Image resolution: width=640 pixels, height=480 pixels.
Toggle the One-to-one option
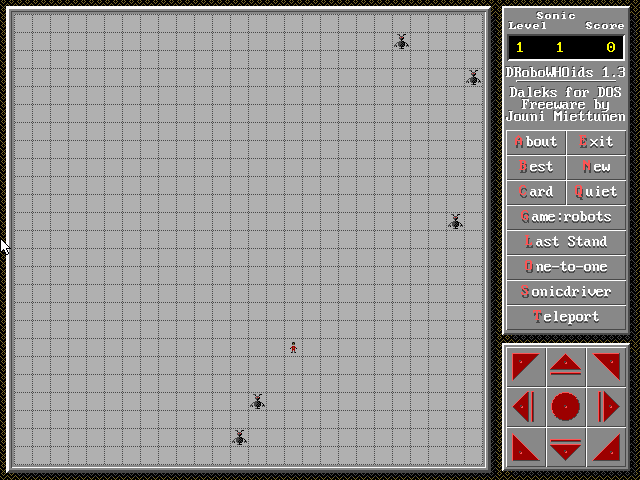click(x=566, y=267)
